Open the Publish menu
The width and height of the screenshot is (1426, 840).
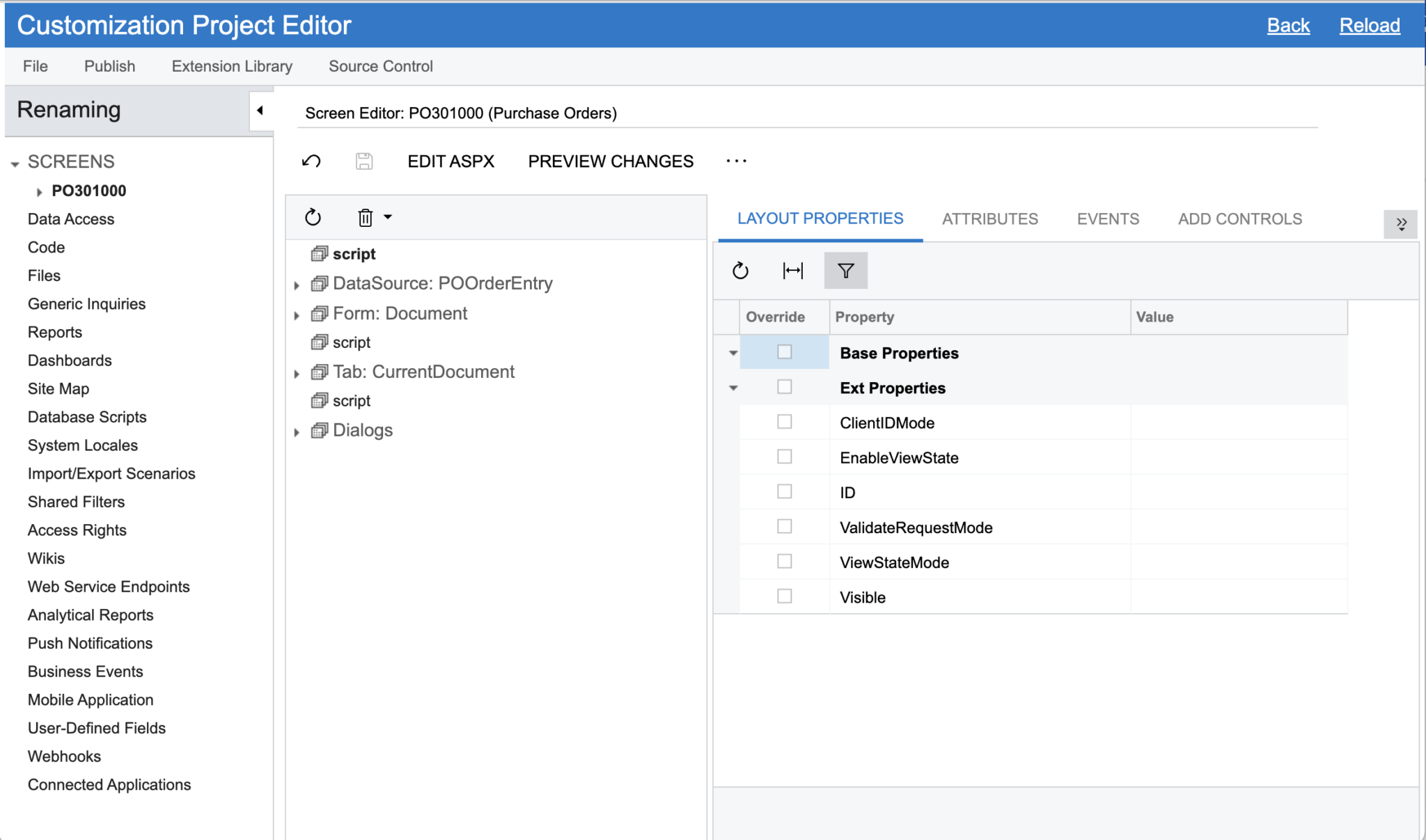click(x=109, y=66)
